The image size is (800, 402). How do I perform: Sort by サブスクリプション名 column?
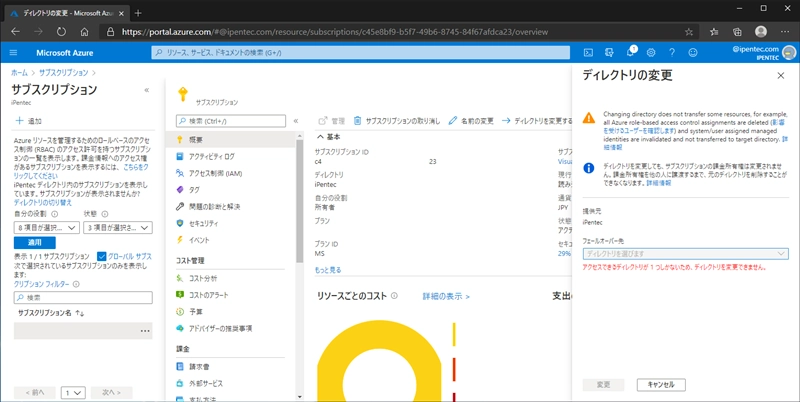pyautogui.click(x=51, y=313)
